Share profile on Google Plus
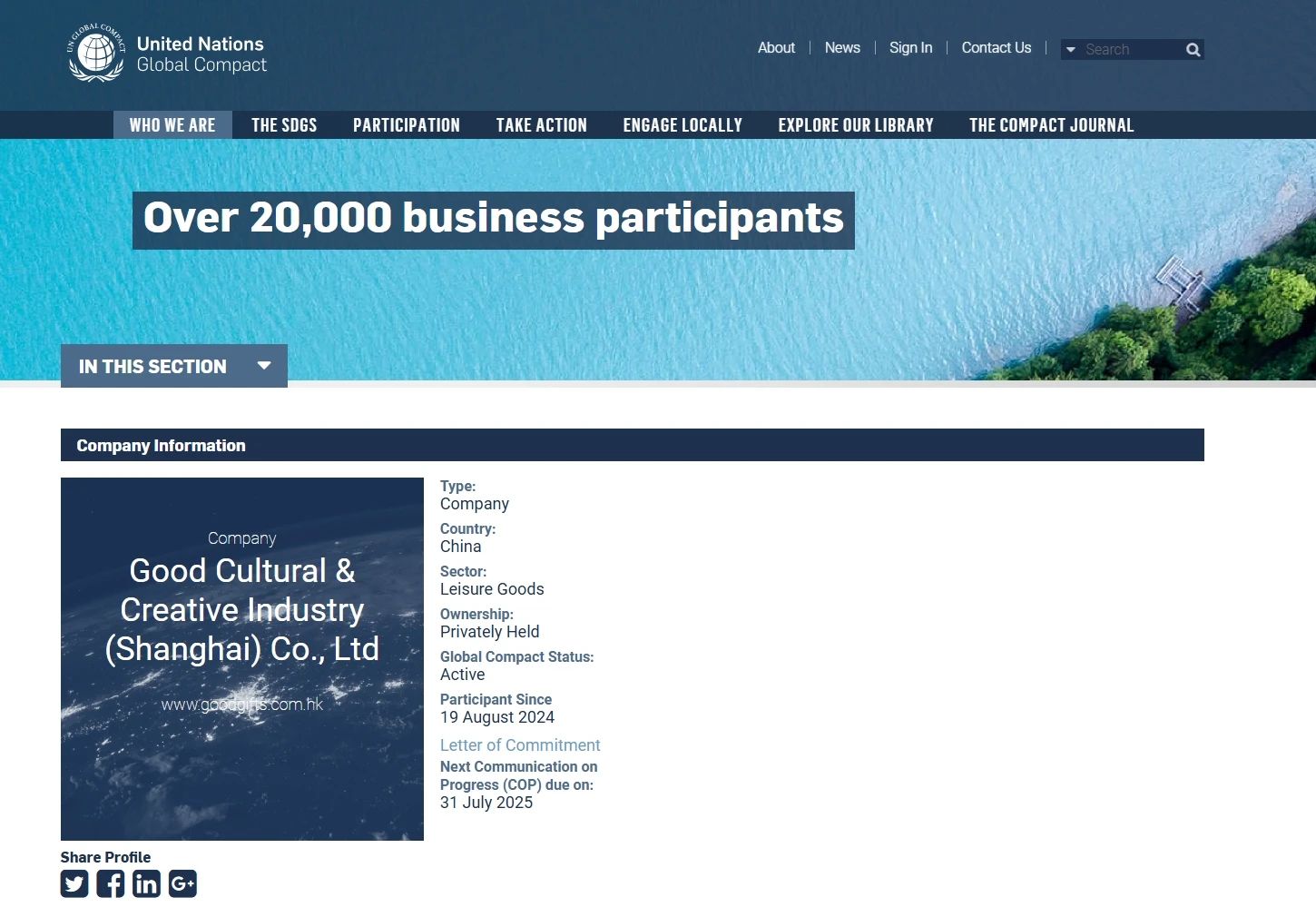Screen dimensions: 1316x917 (182, 883)
